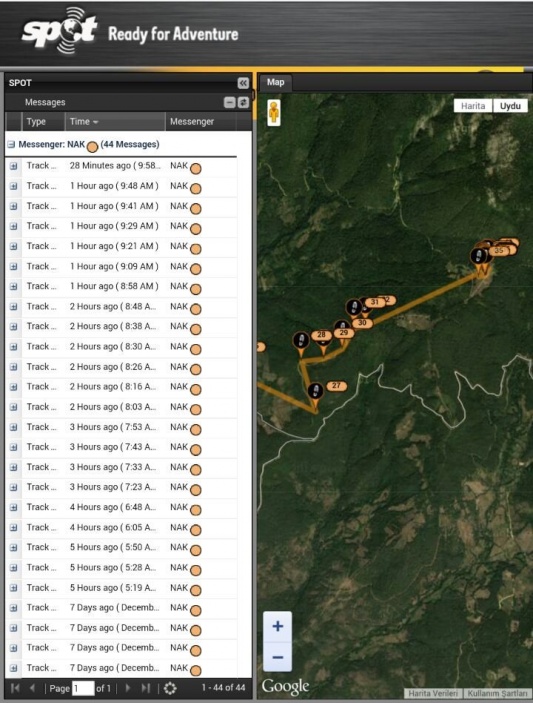Select the '2 Hours ago (8:30 A...' row
Viewport: 533px width, 703px height.
(121, 347)
